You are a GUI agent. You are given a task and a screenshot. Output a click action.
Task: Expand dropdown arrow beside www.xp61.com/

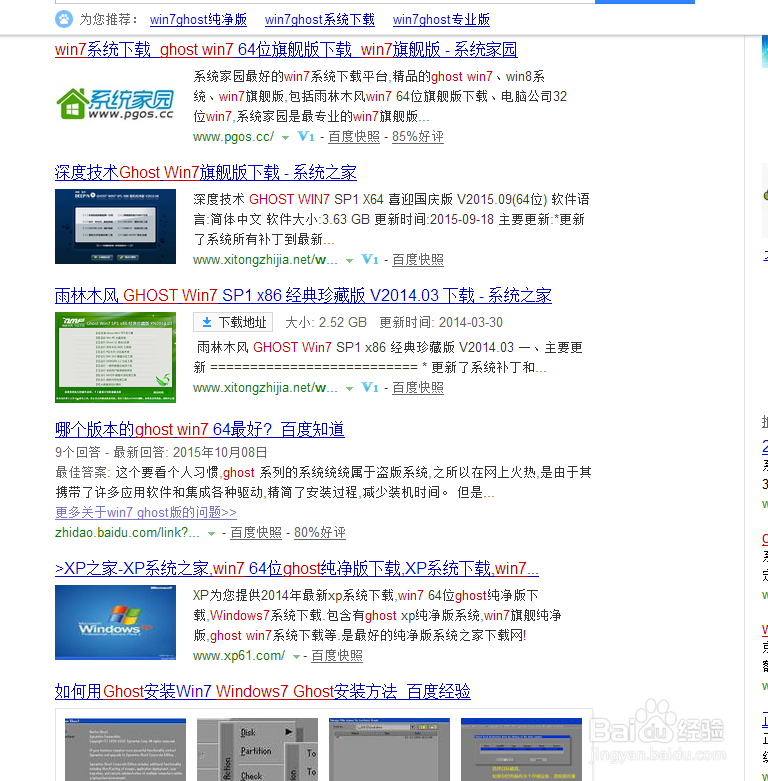(296, 657)
